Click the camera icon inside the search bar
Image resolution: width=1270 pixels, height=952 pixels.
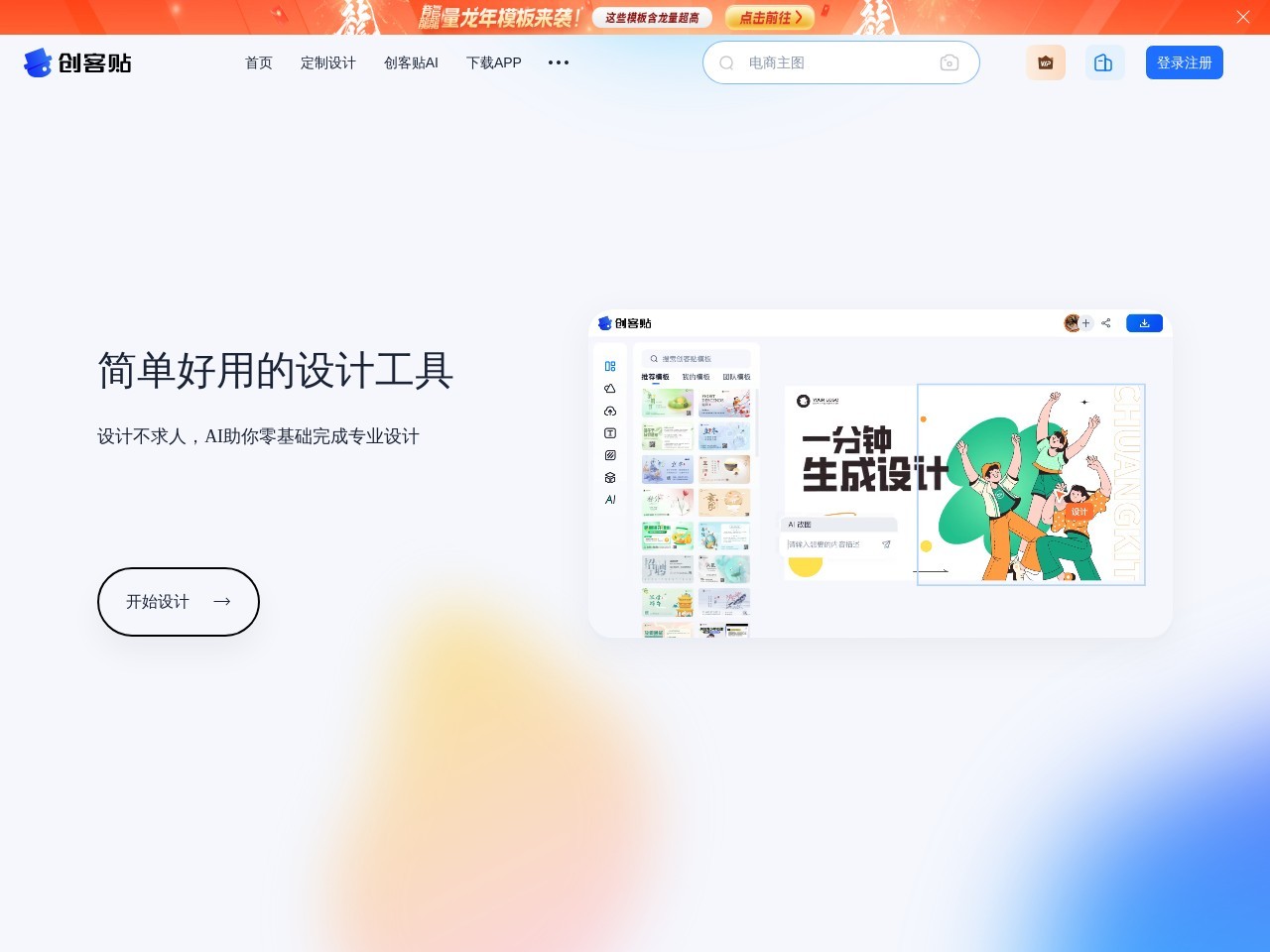pos(950,62)
